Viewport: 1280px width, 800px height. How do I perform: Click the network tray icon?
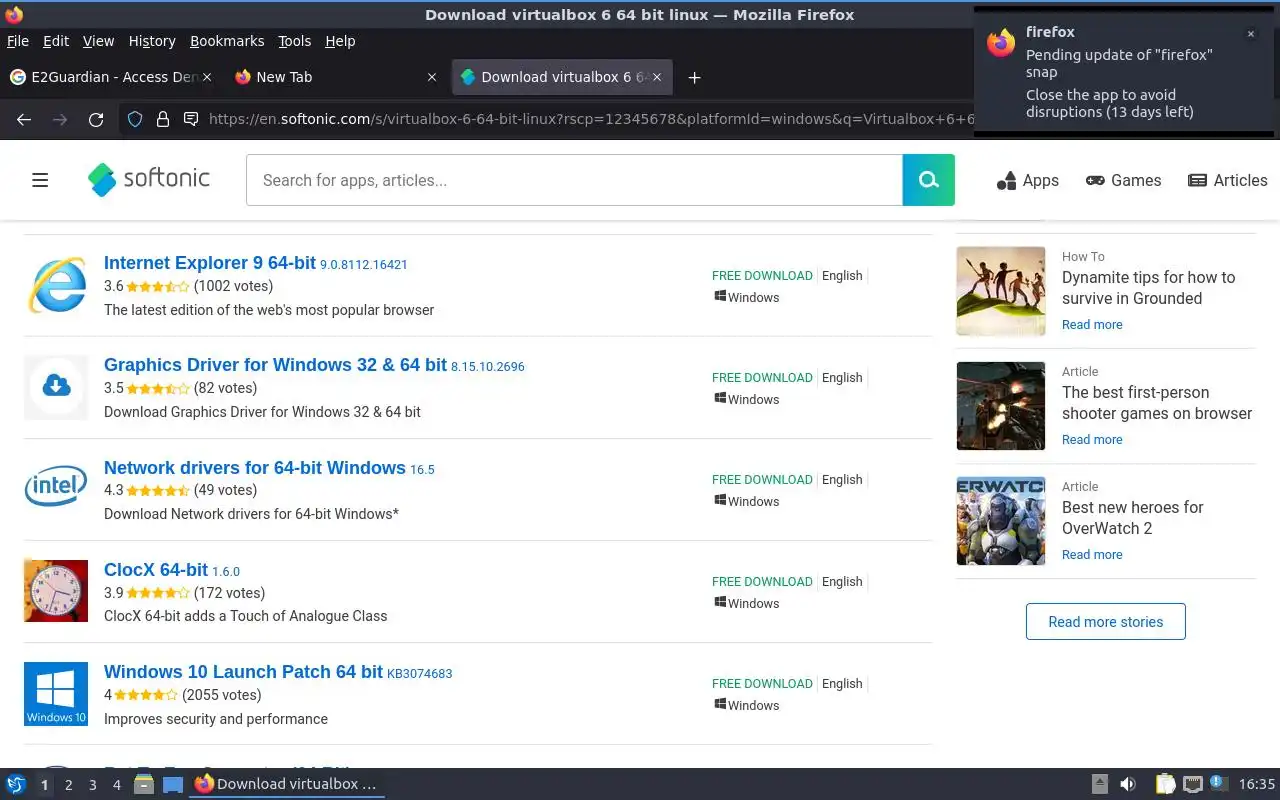click(1192, 784)
